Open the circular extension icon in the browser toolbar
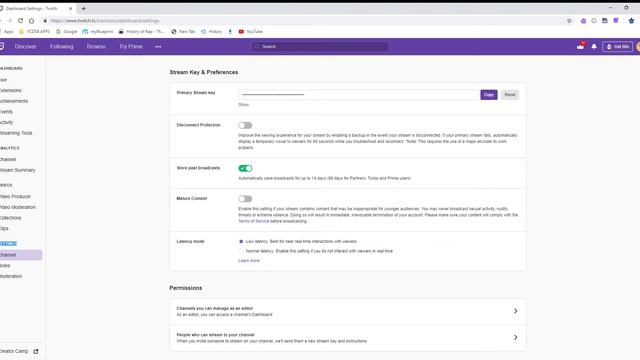 point(594,20)
